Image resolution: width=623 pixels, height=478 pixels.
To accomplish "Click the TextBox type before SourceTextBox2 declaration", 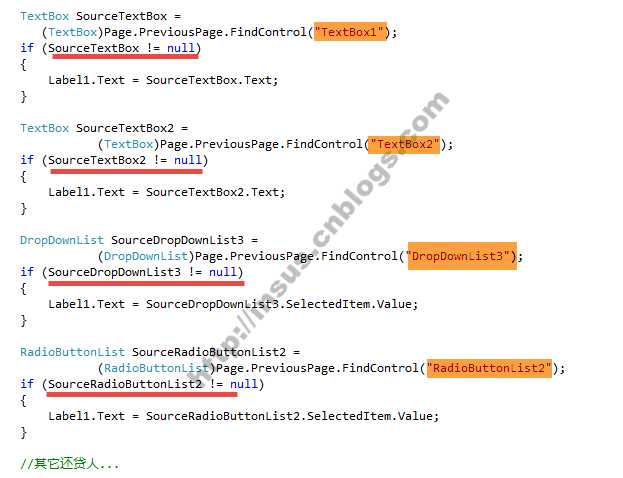I will coord(44,128).
